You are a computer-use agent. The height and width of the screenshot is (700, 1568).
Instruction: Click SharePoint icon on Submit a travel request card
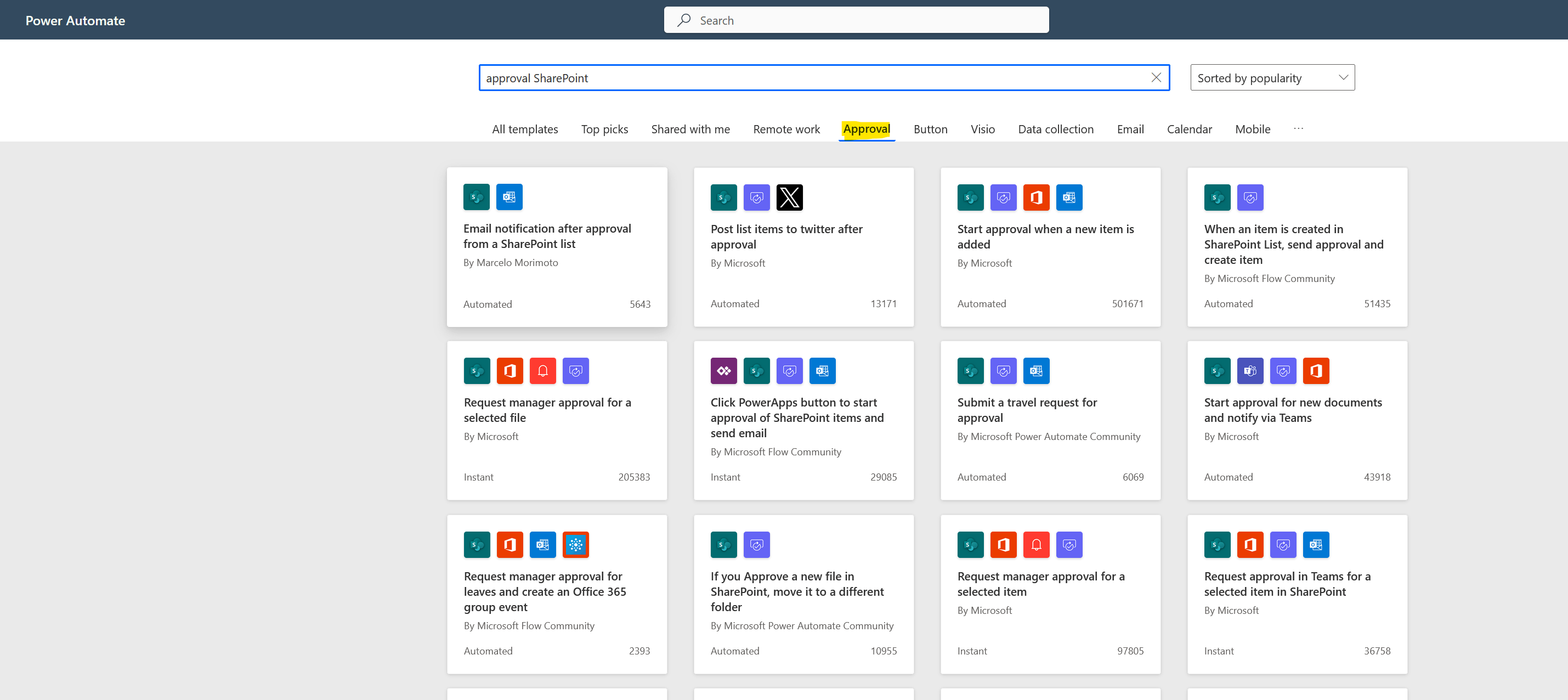970,371
